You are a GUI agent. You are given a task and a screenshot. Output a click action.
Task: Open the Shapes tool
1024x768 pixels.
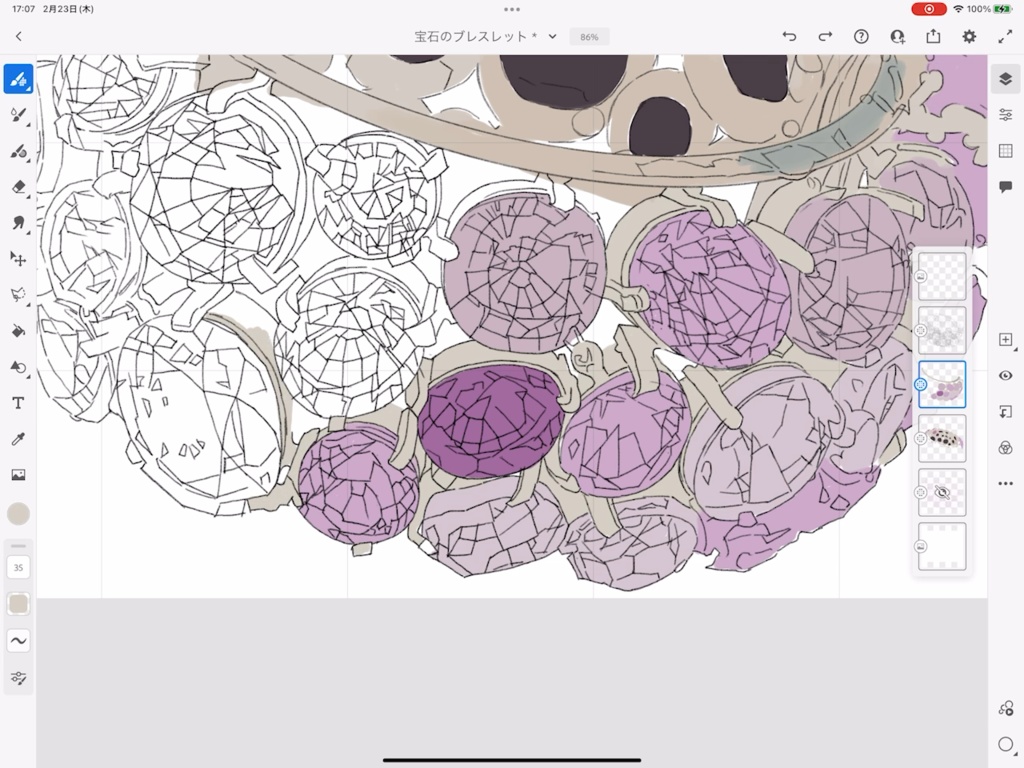tap(18, 367)
